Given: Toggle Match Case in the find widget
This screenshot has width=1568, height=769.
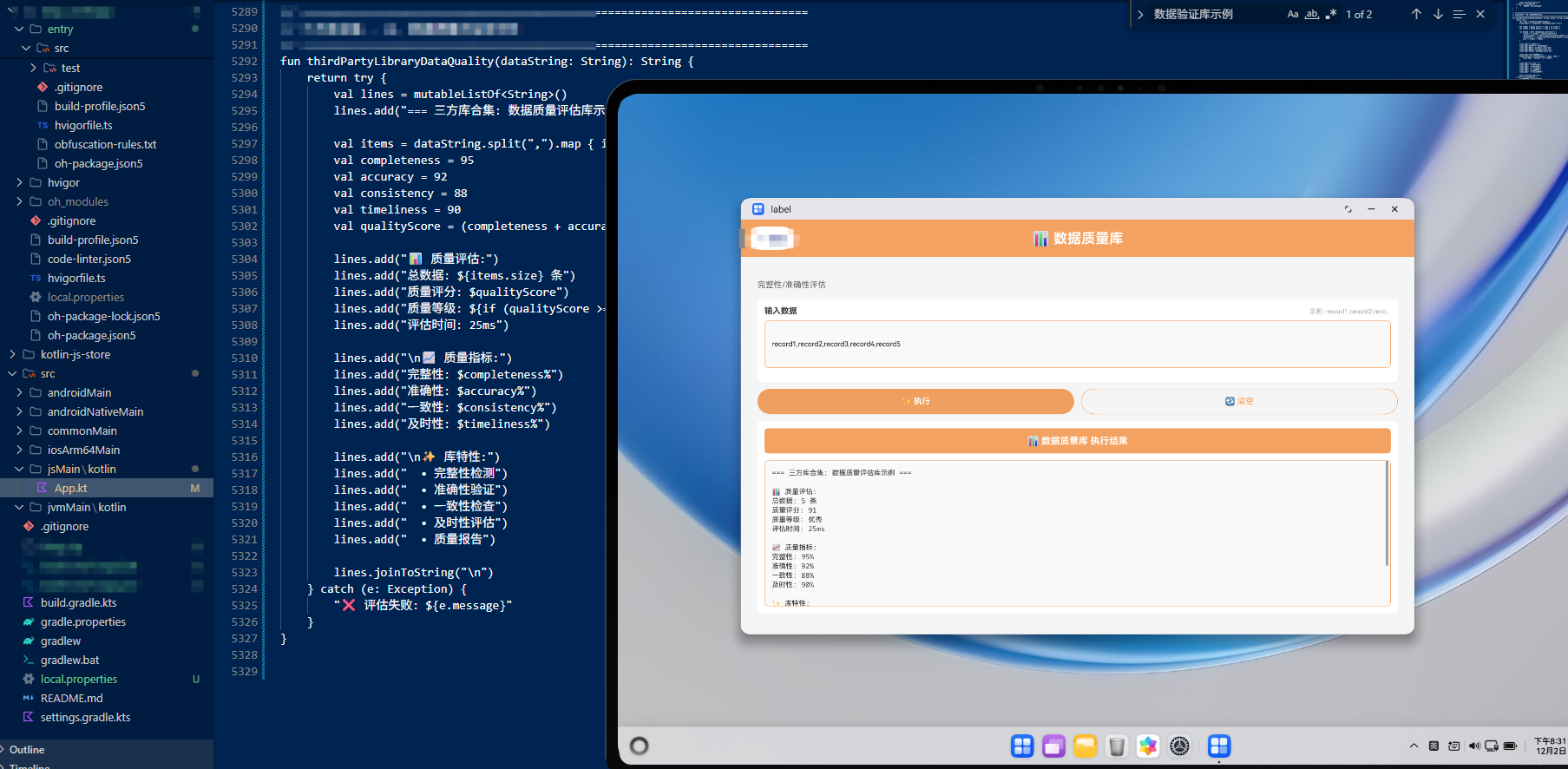Looking at the screenshot, I should (1293, 14).
